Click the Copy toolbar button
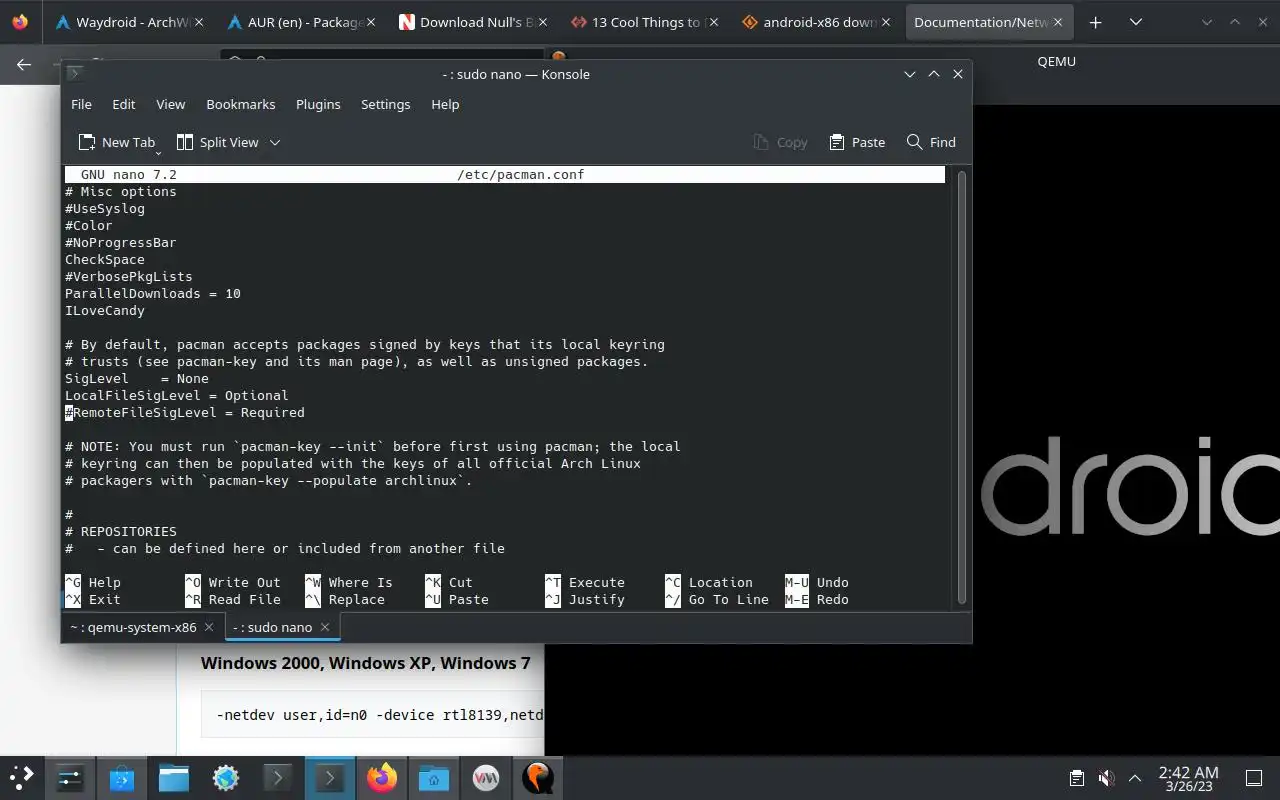Viewport: 1280px width, 800px height. click(x=780, y=142)
